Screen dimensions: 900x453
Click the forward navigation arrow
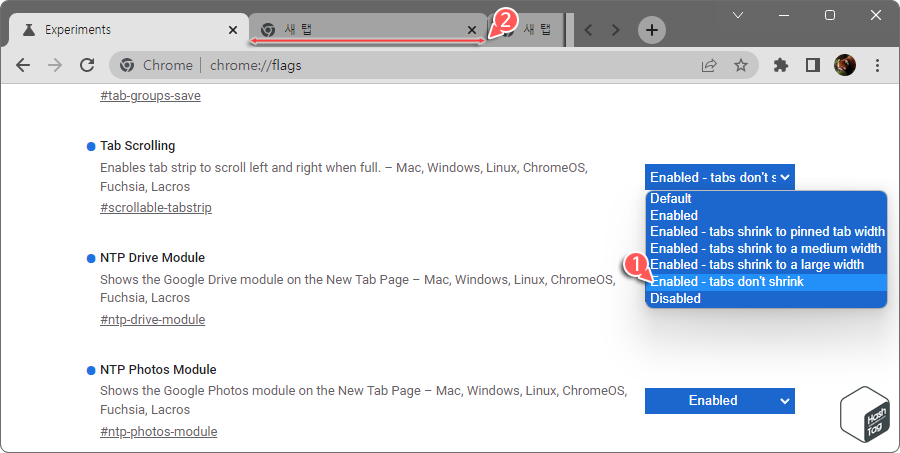pos(55,65)
